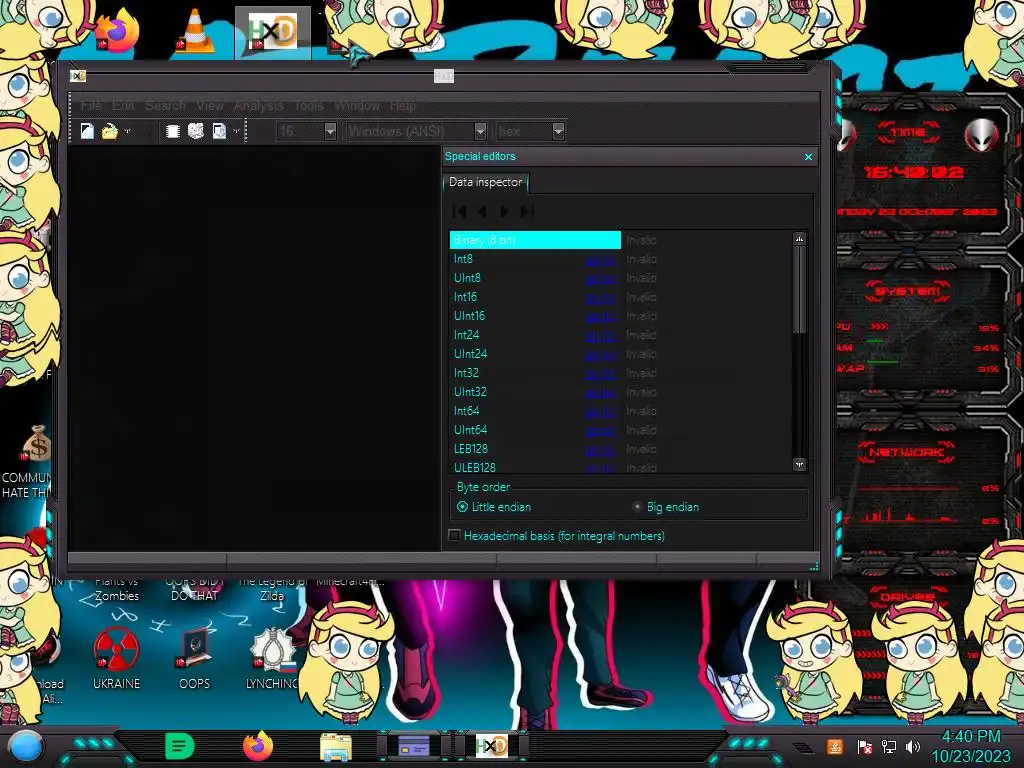Select the Int24 row label
Viewport: 1024px width, 768px height.
click(466, 335)
